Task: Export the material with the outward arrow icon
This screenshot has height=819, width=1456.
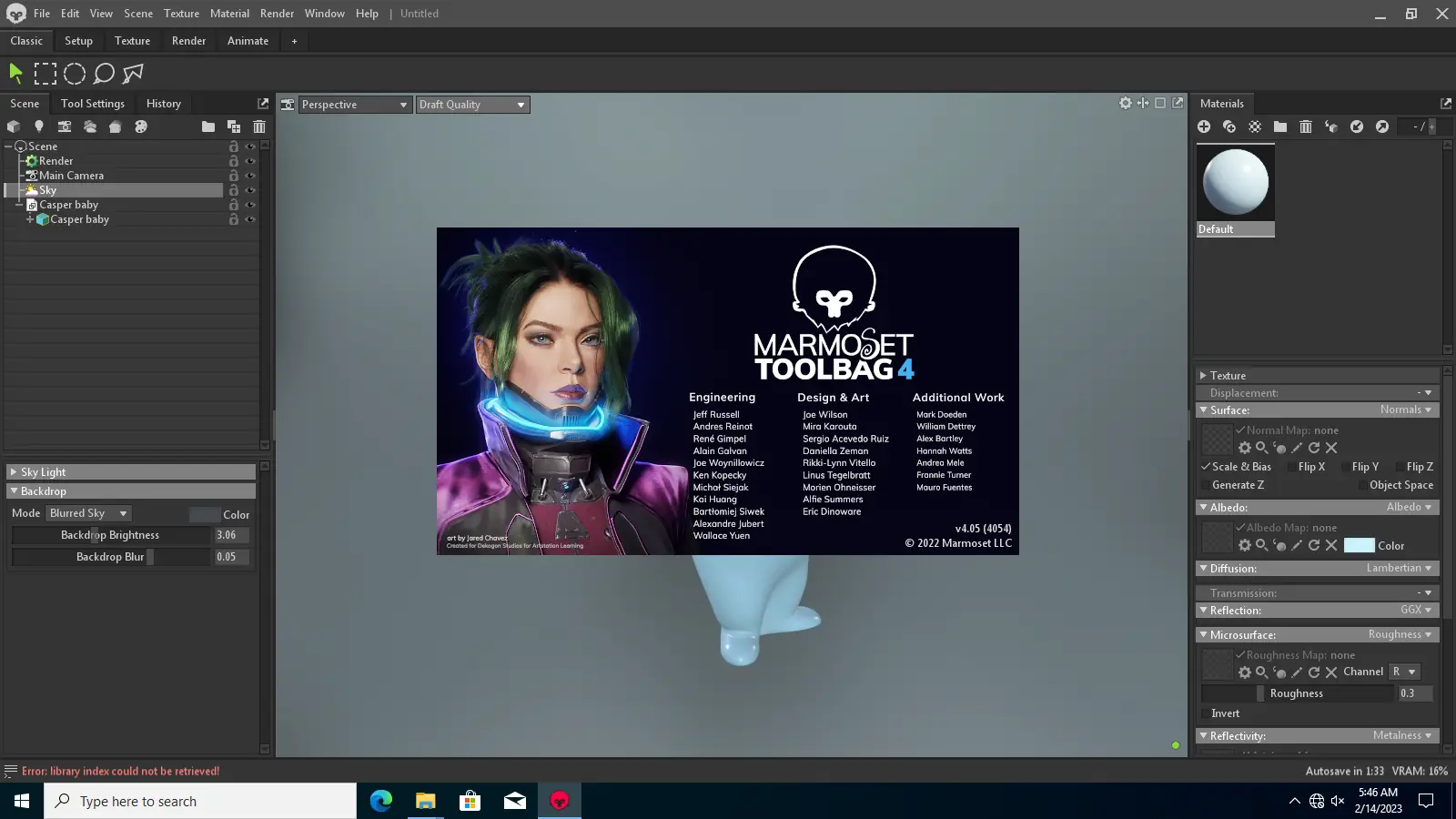Action: tap(1382, 126)
